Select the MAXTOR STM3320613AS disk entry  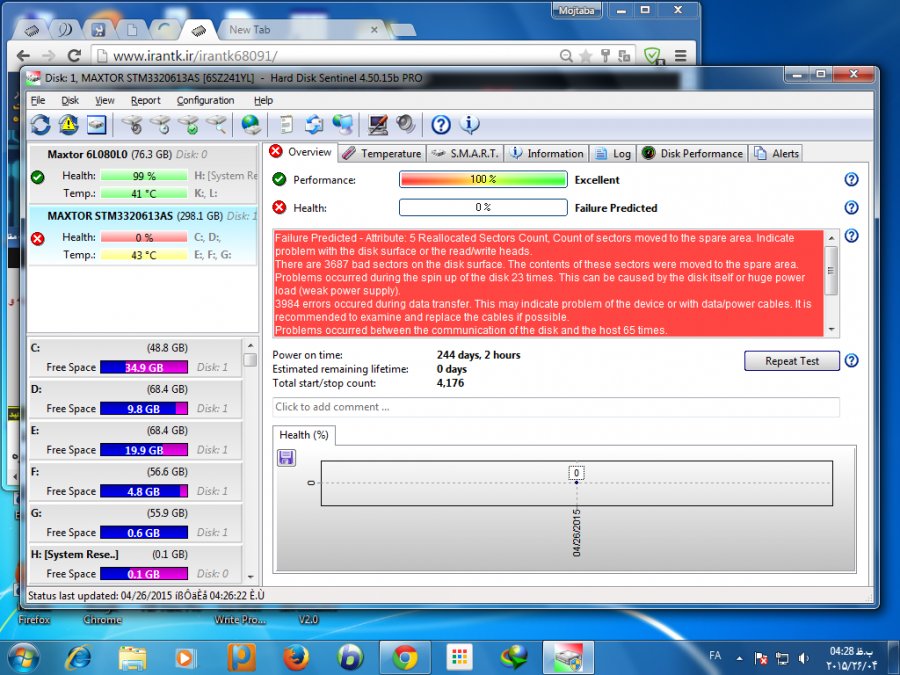[143, 235]
